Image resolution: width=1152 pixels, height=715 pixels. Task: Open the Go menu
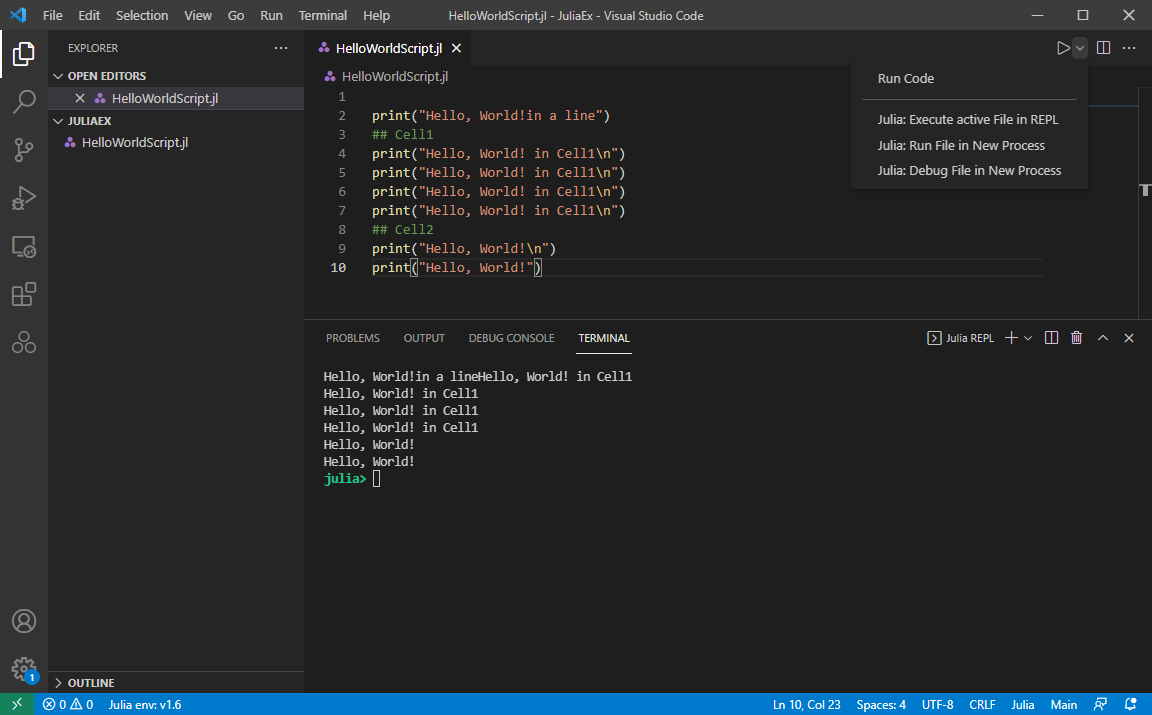[236, 15]
